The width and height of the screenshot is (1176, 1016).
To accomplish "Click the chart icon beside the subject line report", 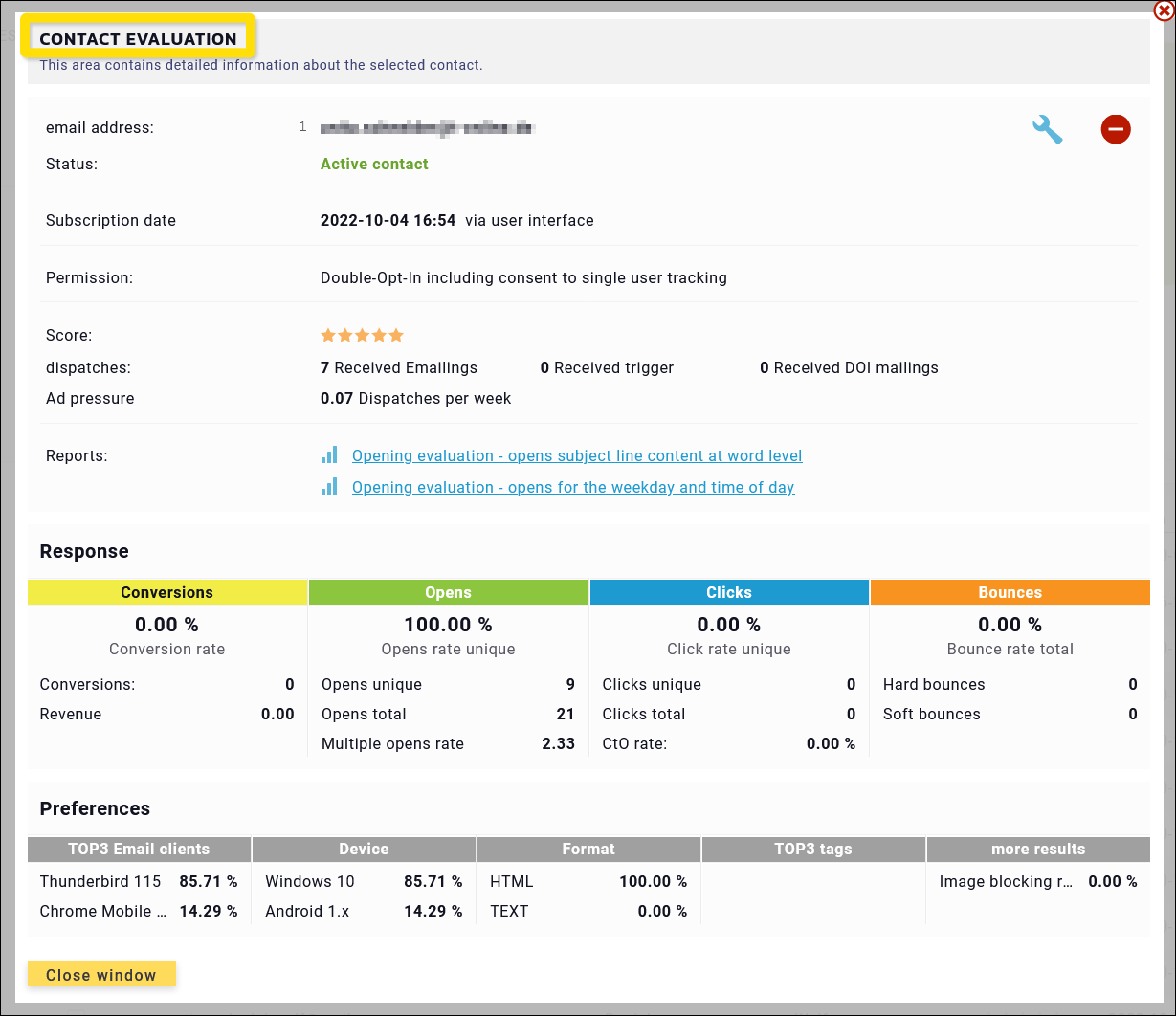I will pyautogui.click(x=329, y=455).
